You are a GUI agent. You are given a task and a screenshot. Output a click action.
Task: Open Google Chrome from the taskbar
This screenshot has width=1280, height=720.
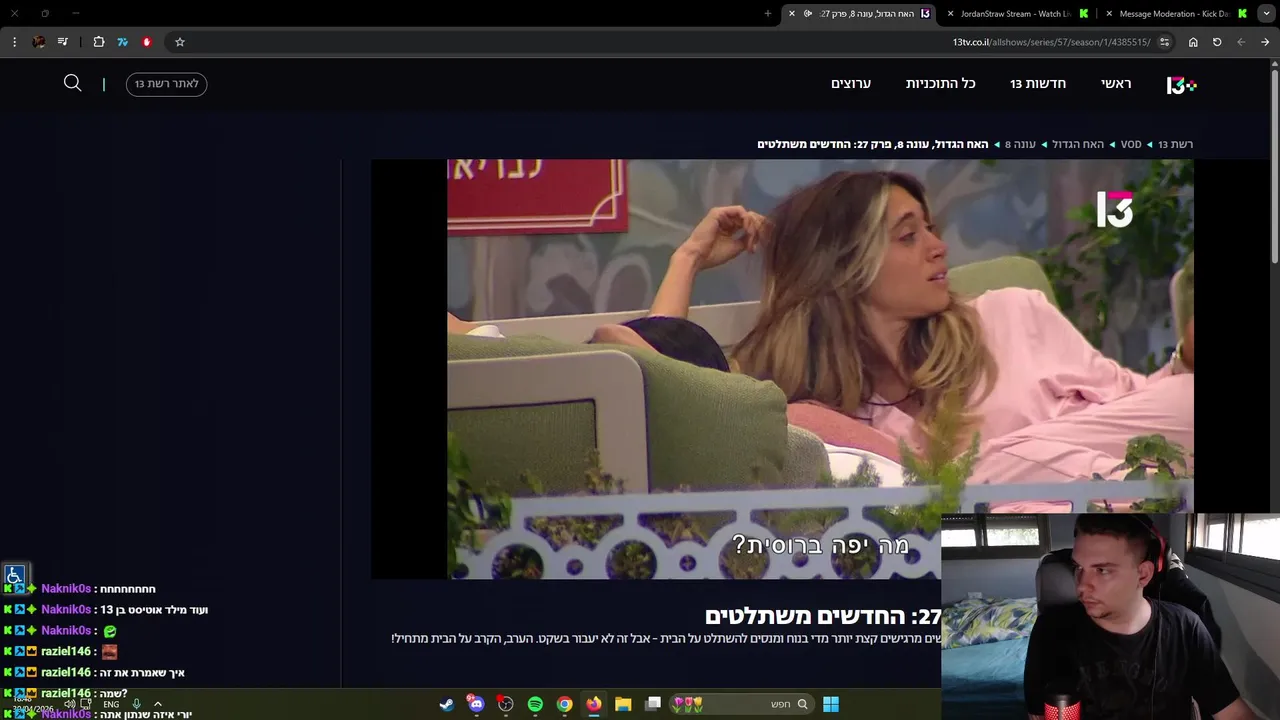pos(565,704)
